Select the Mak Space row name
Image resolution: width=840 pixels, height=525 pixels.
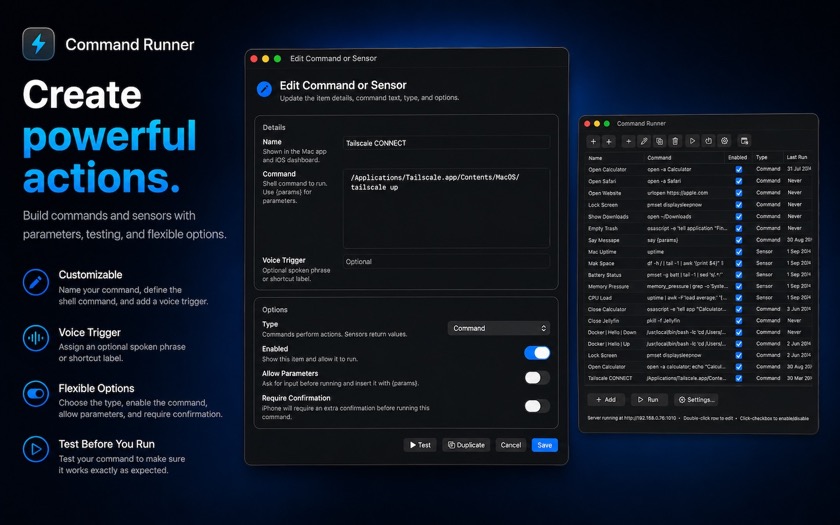(601, 264)
